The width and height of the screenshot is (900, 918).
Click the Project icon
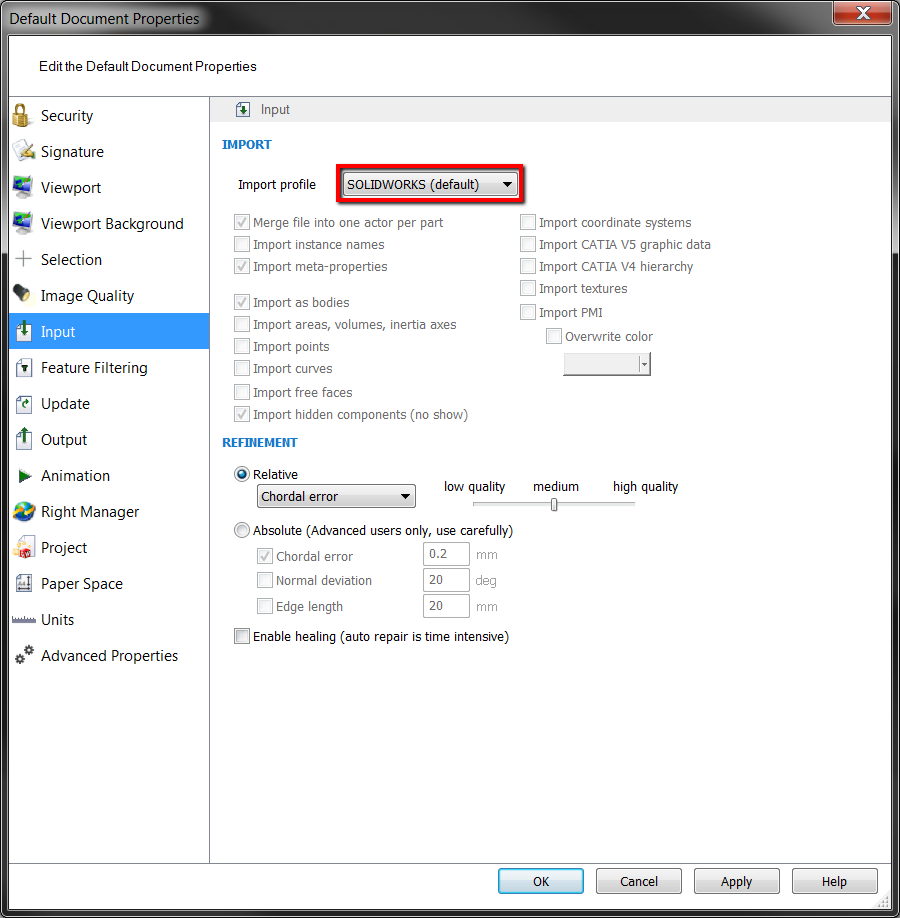tap(24, 547)
